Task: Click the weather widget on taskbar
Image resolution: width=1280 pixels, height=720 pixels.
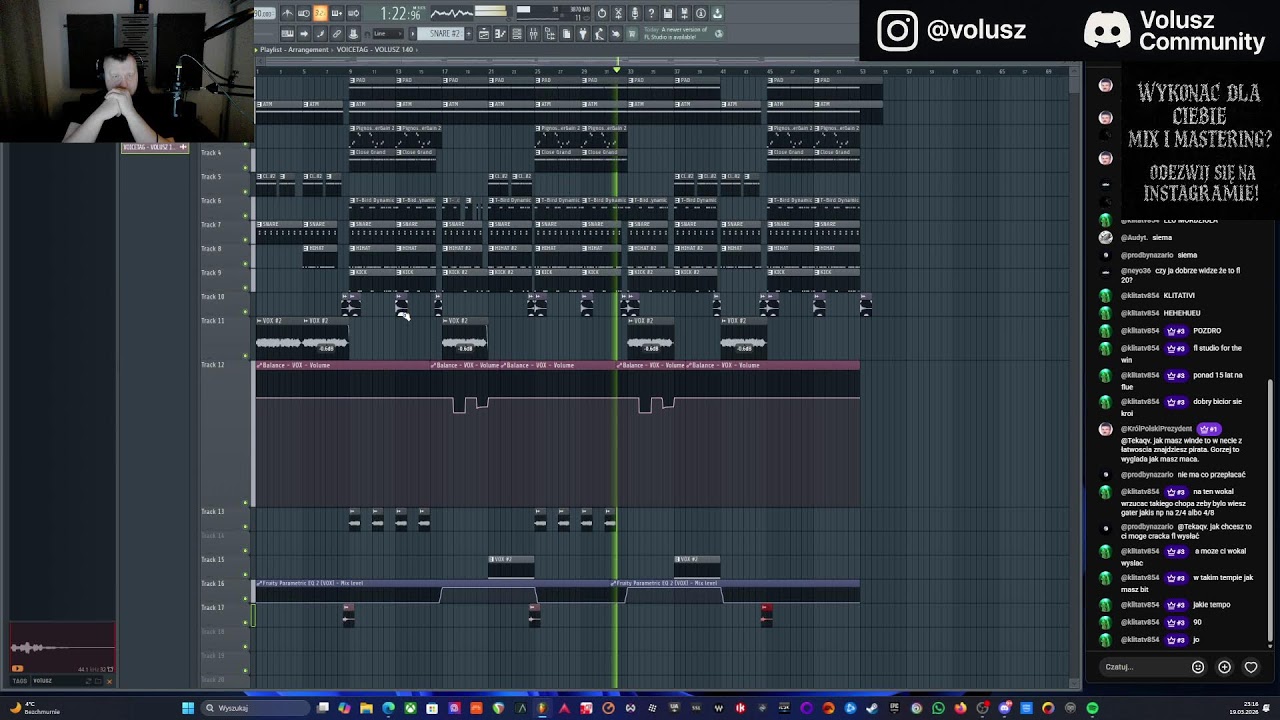Action: (34, 708)
